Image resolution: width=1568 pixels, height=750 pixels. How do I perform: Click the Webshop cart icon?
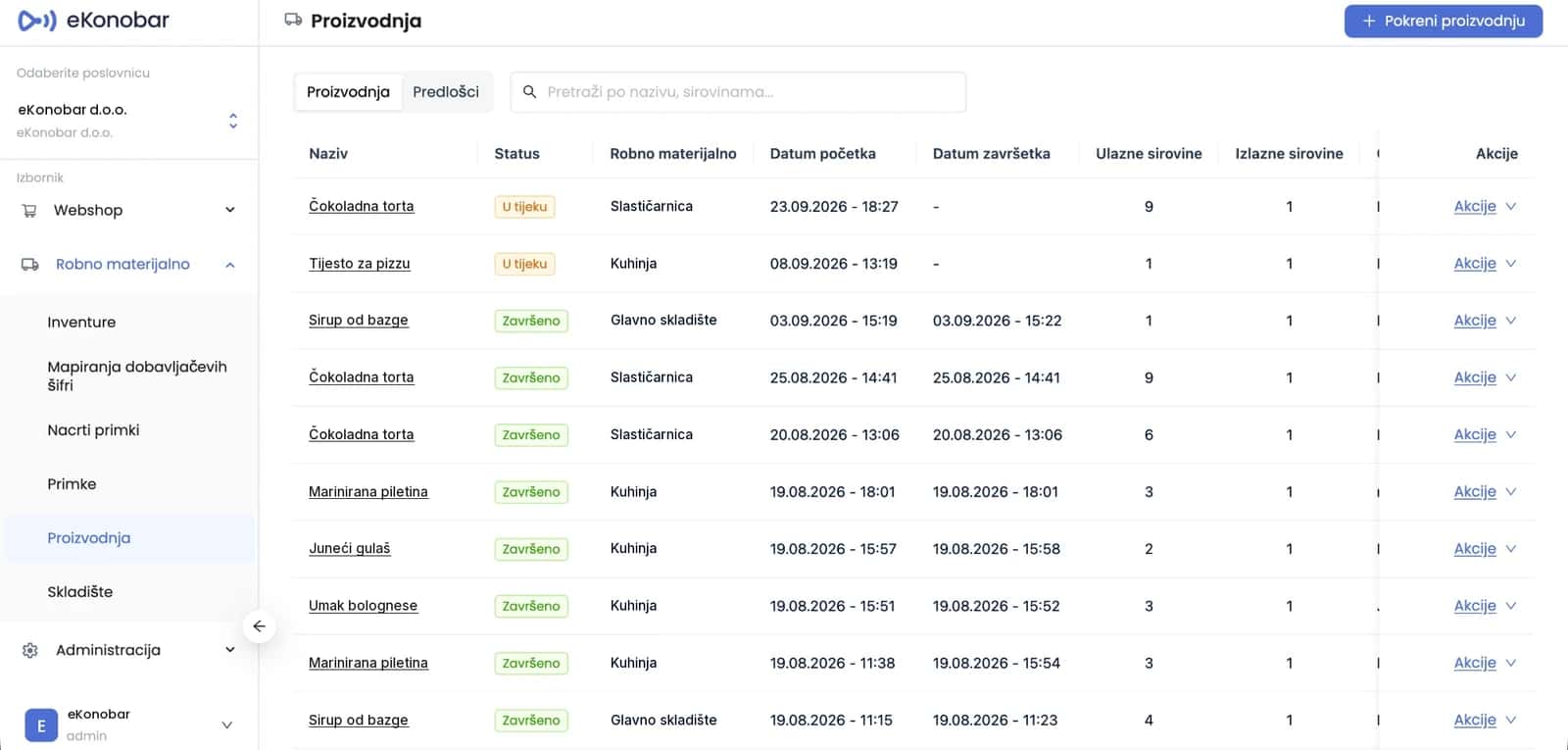(x=29, y=210)
